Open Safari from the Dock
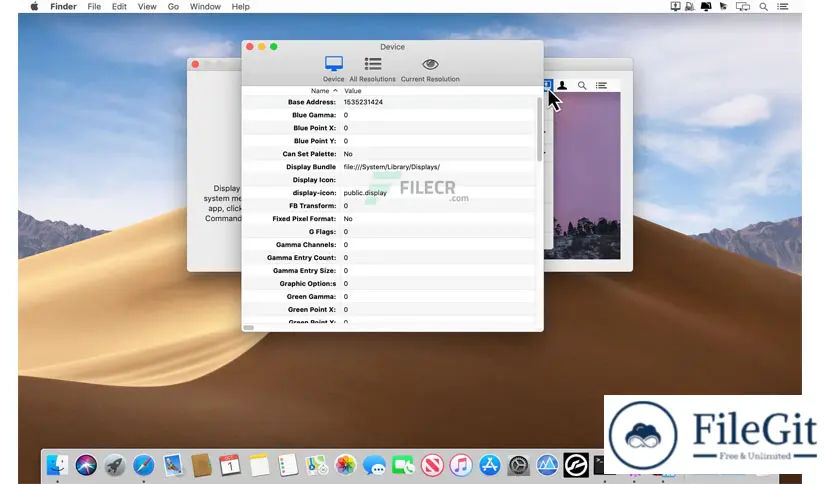Screen dimensions: 836x484 click(x=143, y=465)
